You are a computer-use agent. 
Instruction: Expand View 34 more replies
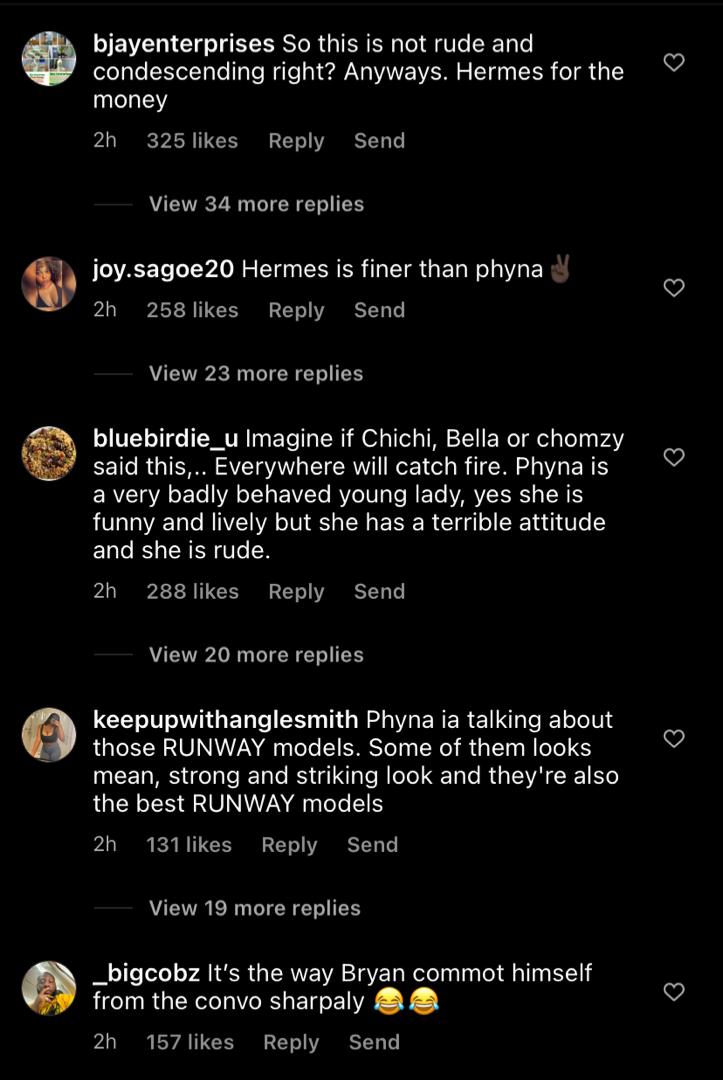[256, 204]
